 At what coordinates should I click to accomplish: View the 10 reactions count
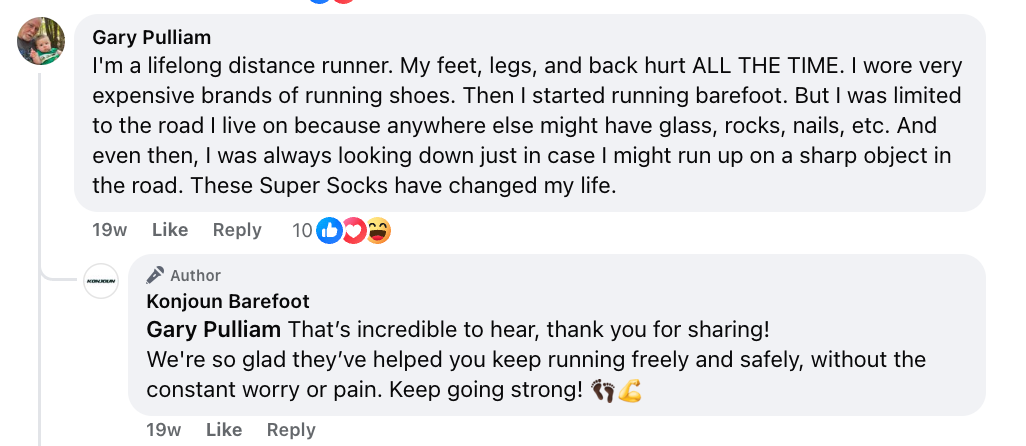point(302,230)
